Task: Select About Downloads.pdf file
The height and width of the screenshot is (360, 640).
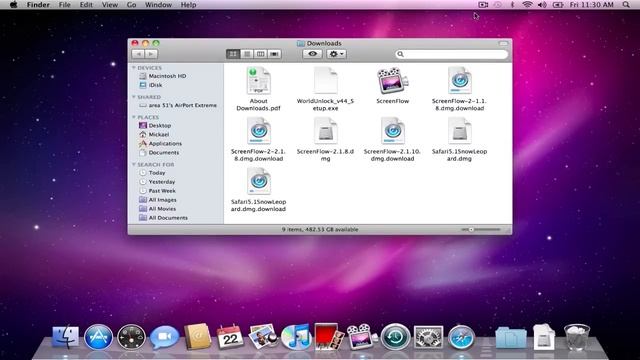Action: [258, 89]
